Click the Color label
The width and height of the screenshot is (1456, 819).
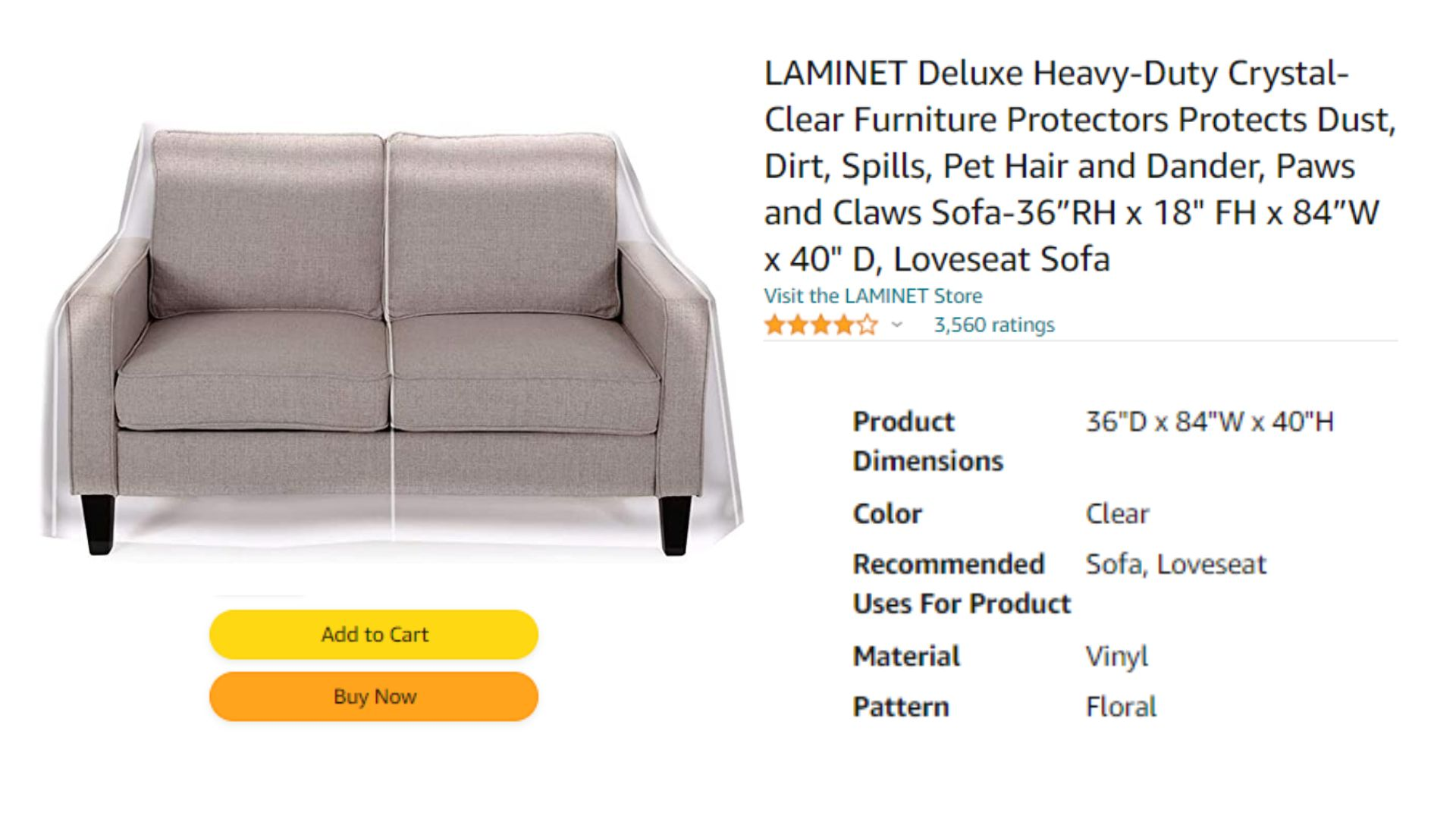point(887,513)
